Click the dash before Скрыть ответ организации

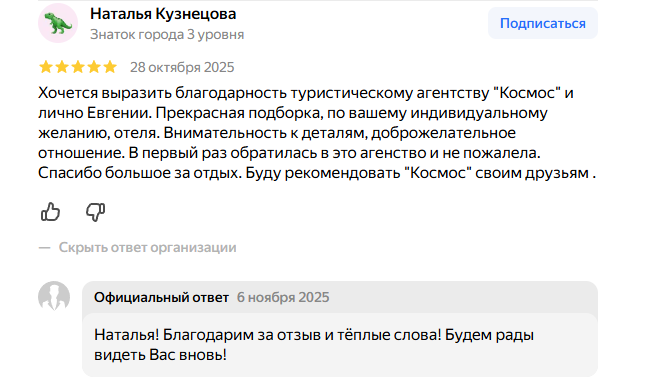(x=44, y=248)
